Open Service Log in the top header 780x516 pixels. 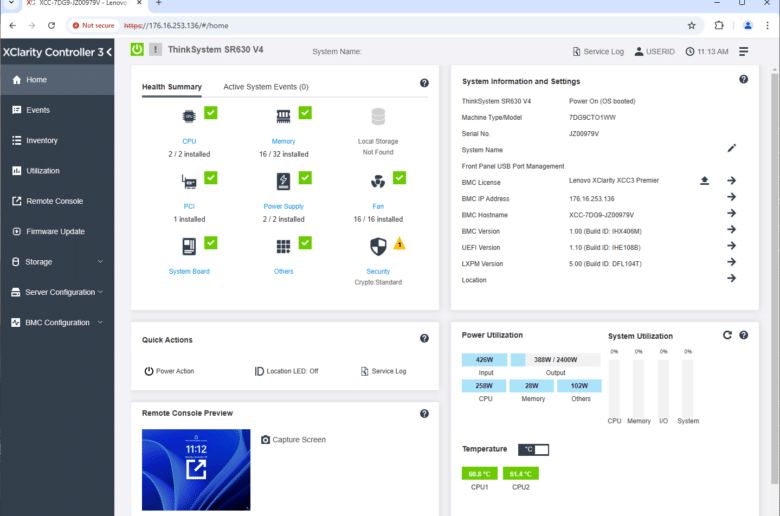click(x=598, y=51)
